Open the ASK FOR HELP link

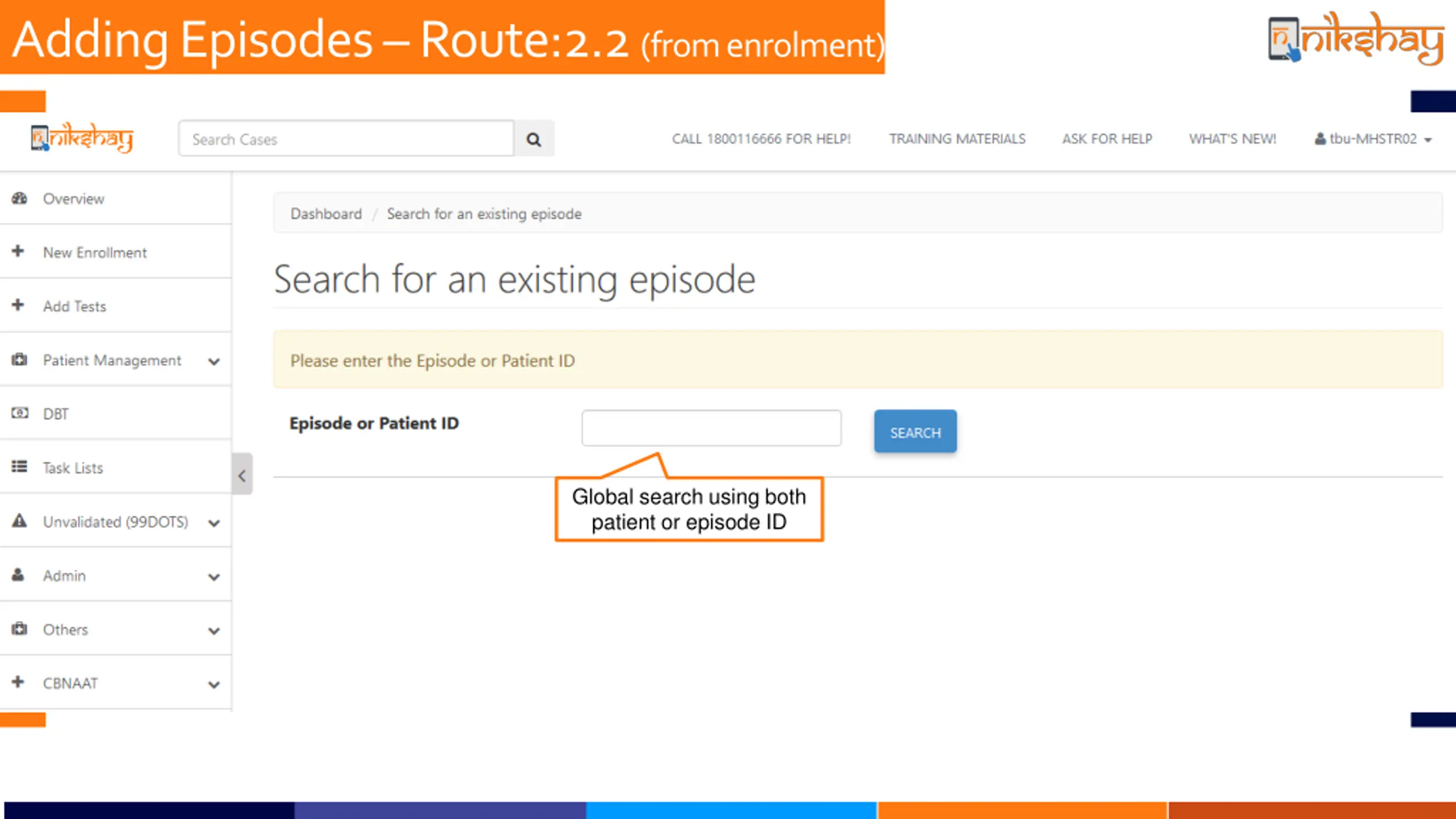pos(1107,139)
